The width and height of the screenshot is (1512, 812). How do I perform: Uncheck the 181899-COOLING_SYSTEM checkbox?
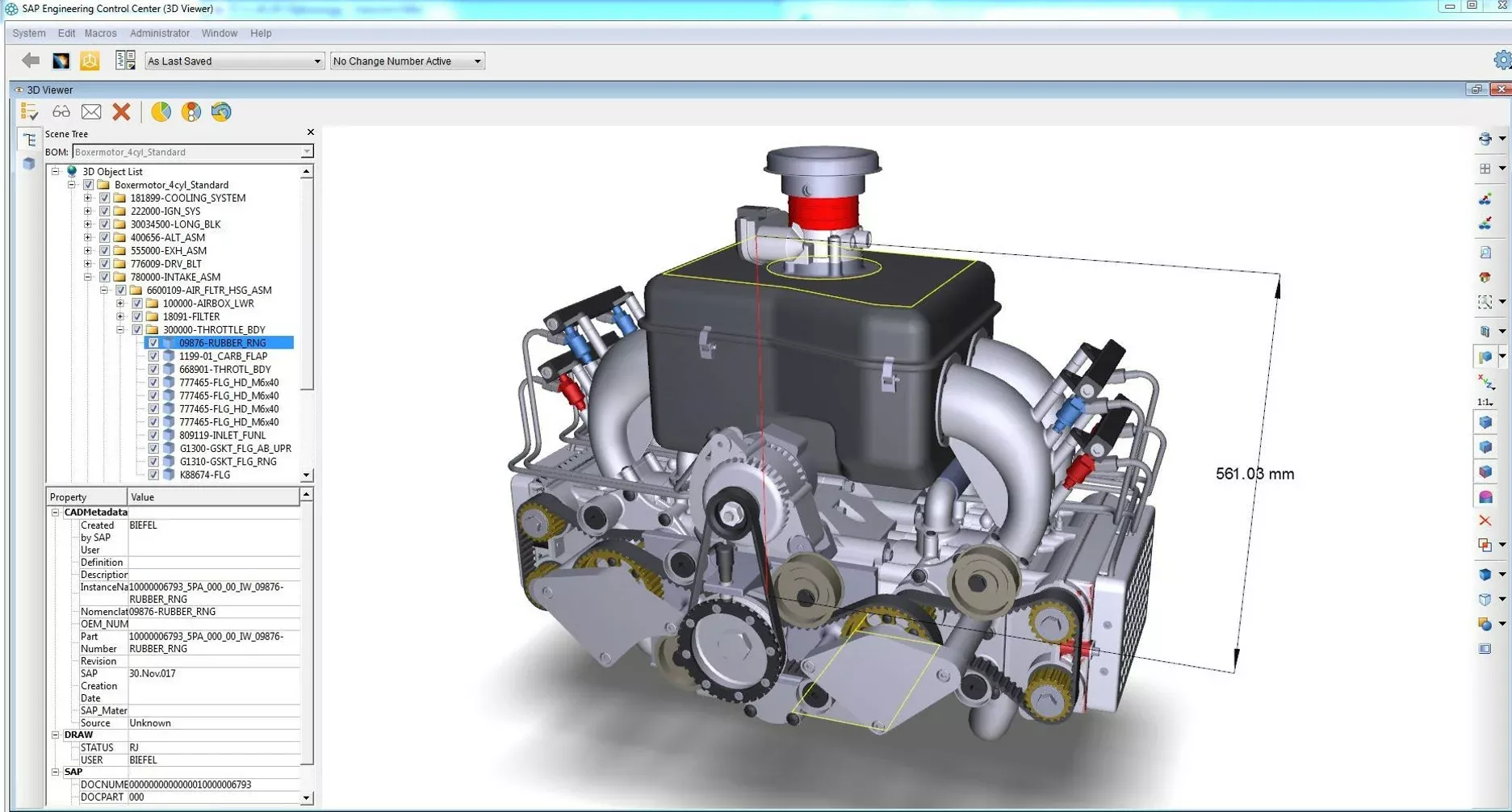(x=104, y=198)
